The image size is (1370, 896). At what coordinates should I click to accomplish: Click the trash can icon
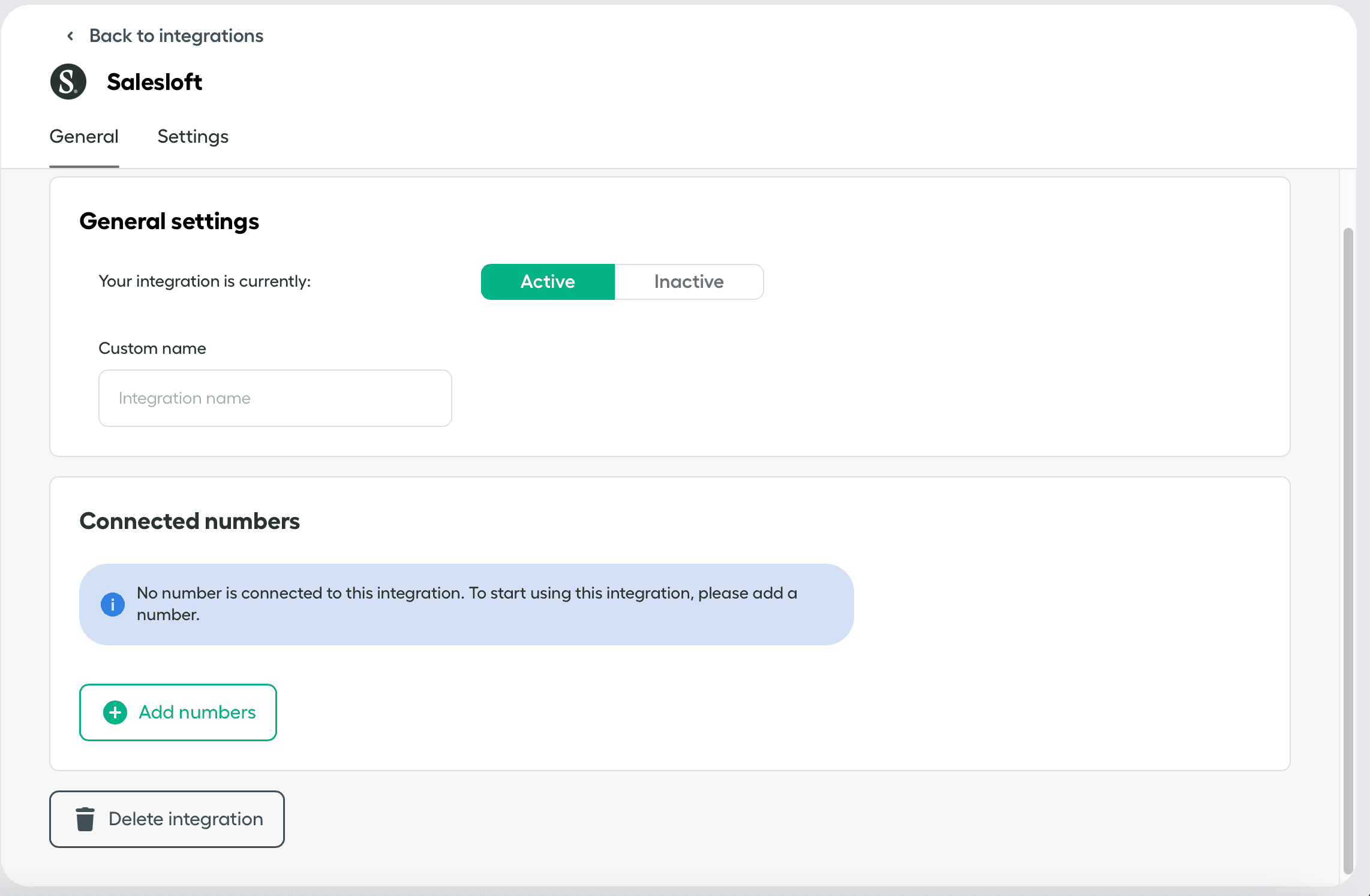pyautogui.click(x=85, y=819)
